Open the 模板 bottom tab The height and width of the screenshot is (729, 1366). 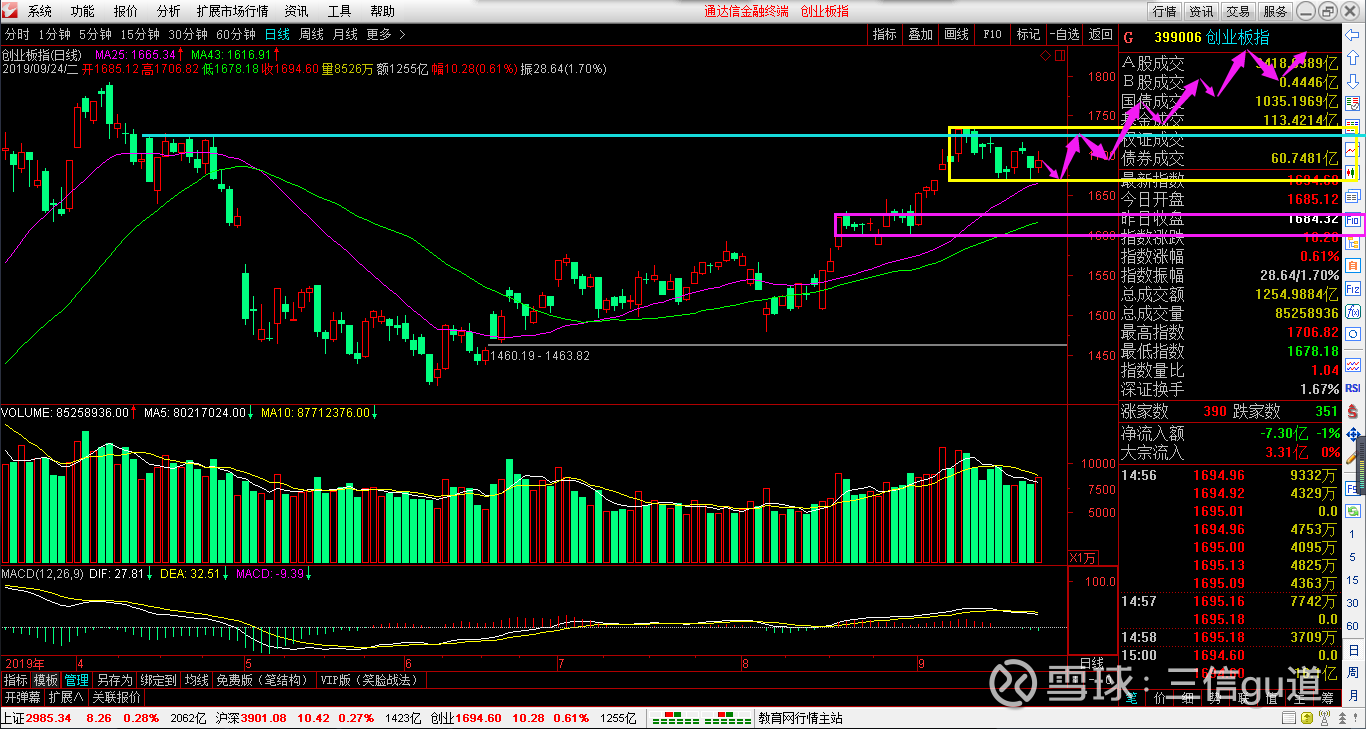pos(46,680)
